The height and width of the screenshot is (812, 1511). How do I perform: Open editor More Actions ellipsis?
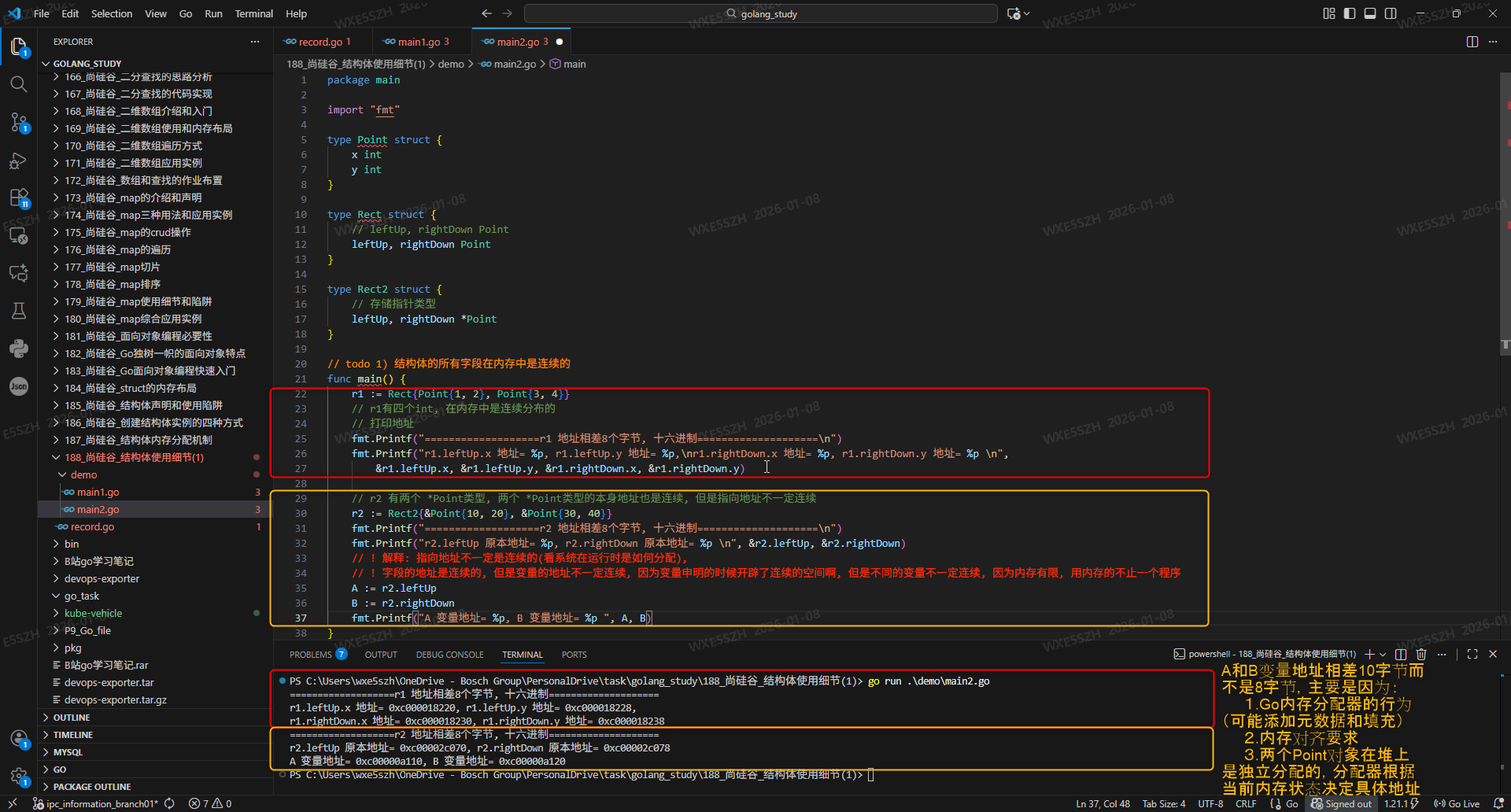click(1493, 42)
